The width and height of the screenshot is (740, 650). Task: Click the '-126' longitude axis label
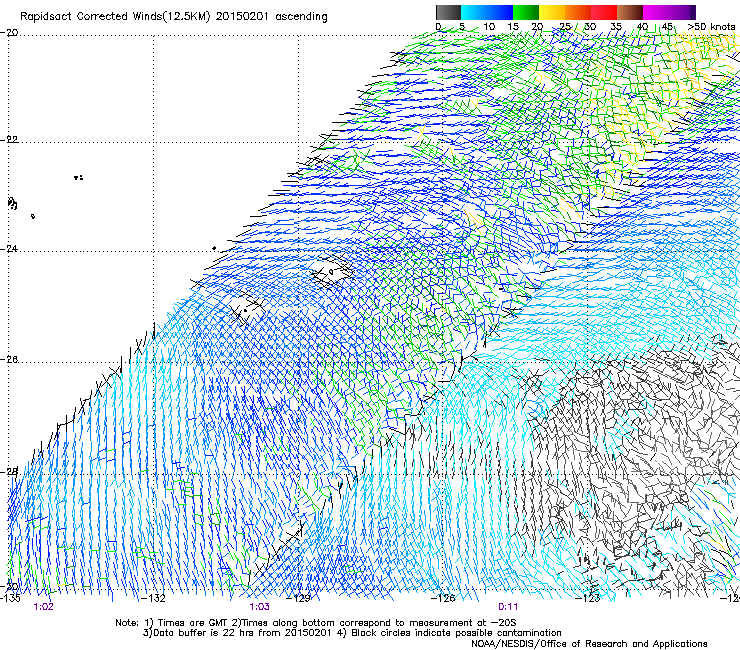(443, 598)
